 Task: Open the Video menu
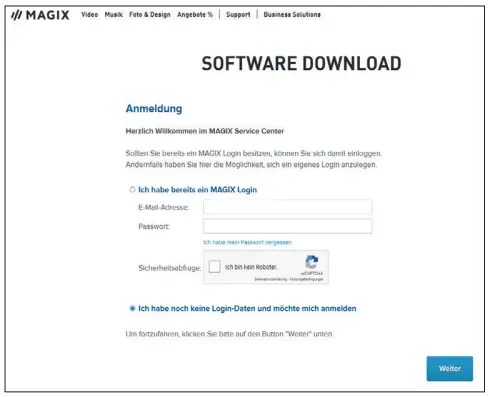click(90, 15)
